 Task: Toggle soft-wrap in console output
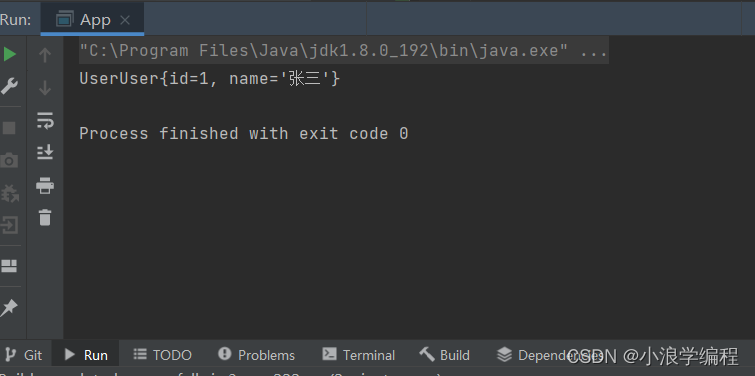(45, 121)
